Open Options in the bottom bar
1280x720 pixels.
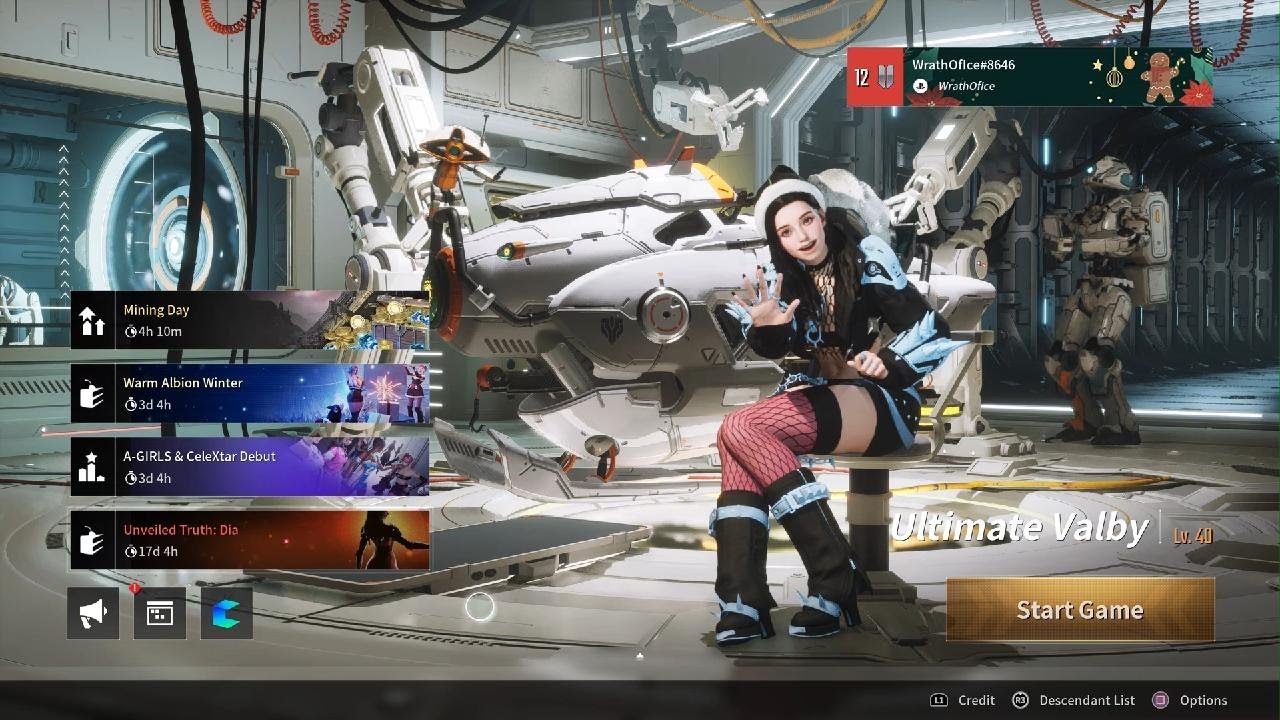click(x=1203, y=700)
